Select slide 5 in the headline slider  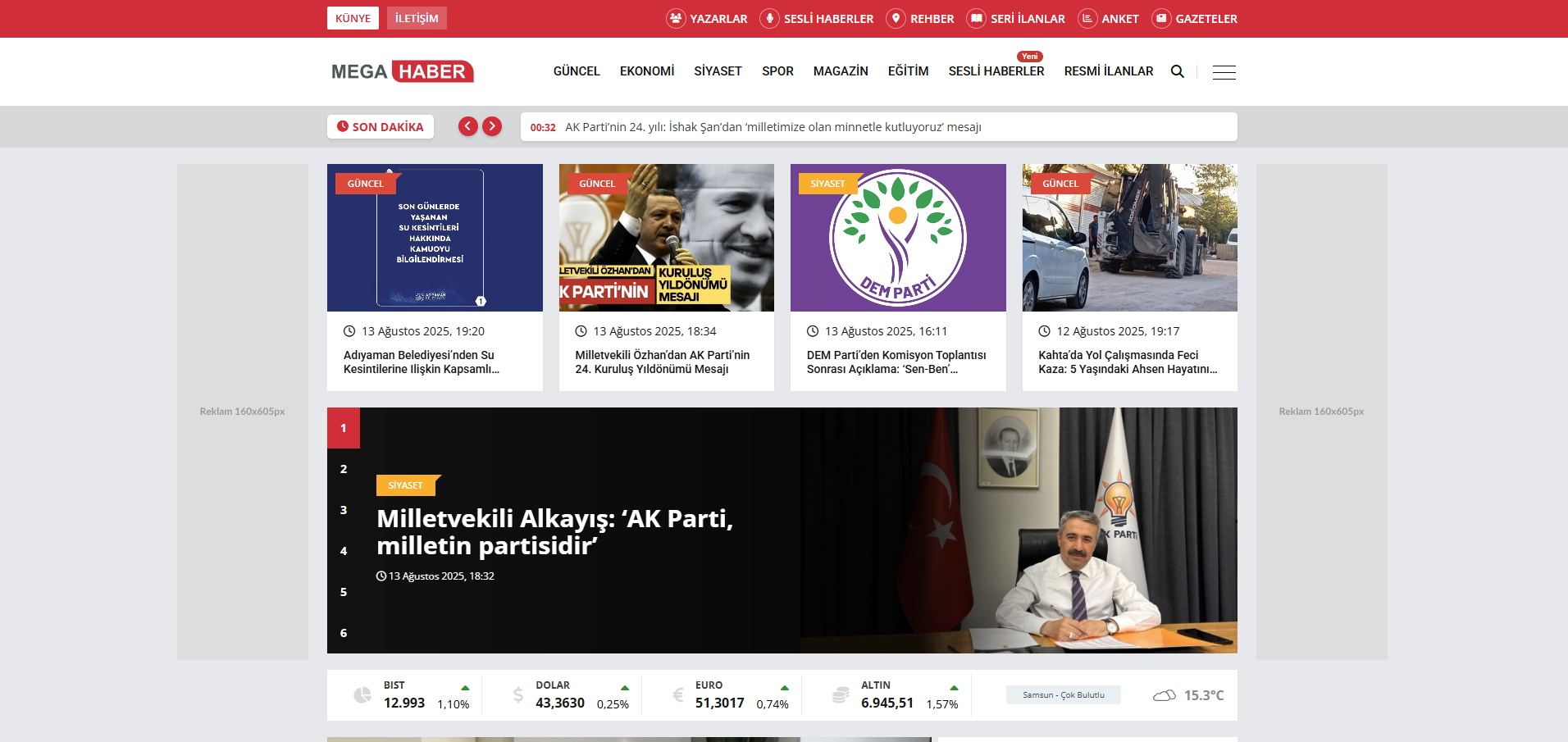pyautogui.click(x=344, y=592)
